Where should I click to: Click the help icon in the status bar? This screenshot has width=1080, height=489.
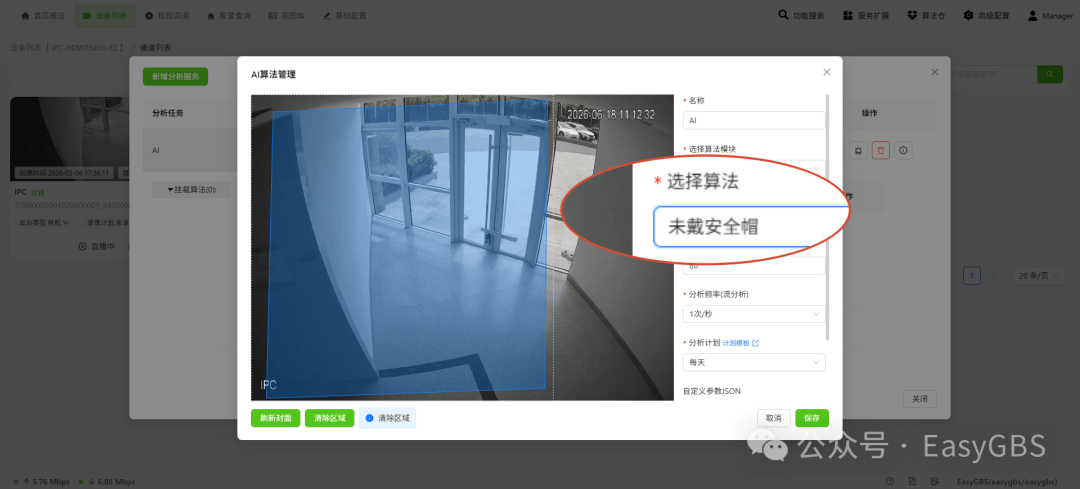pos(890,481)
